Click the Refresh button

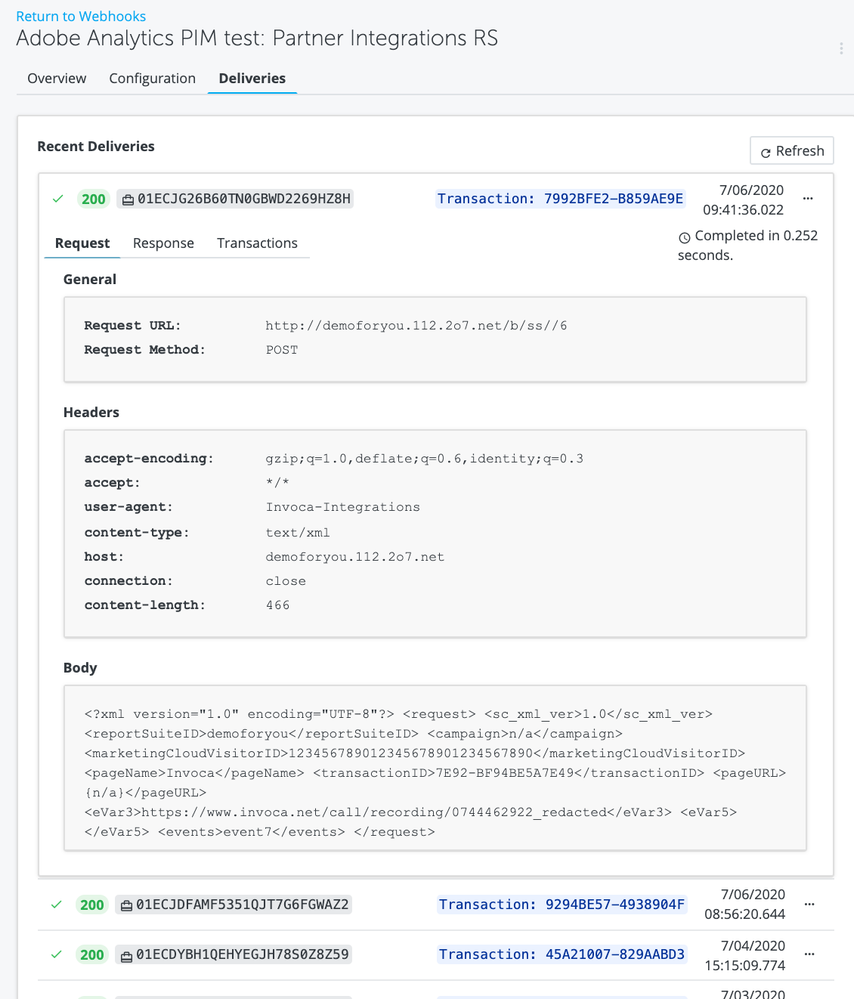coord(791,151)
